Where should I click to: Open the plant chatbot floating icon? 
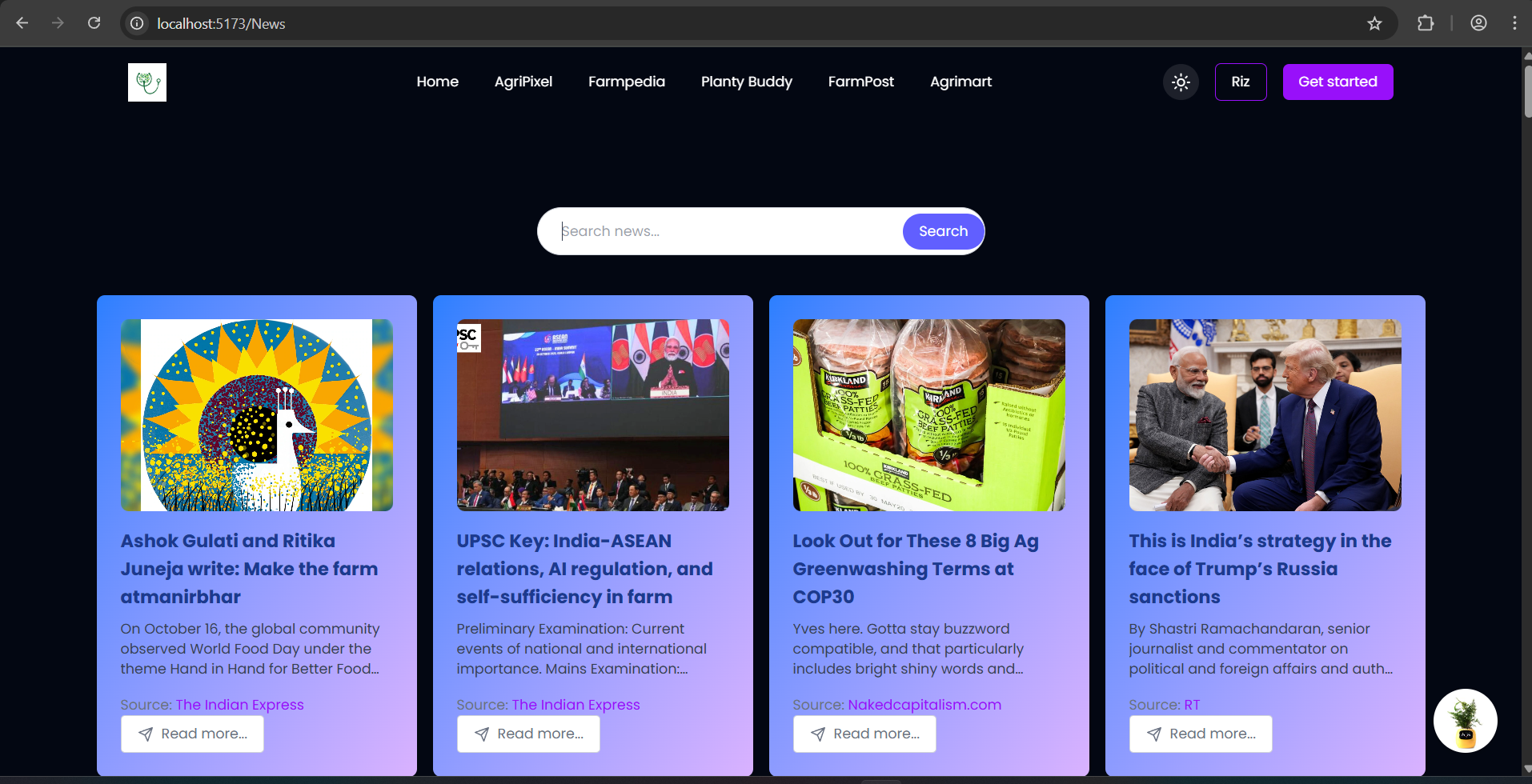tap(1465, 721)
